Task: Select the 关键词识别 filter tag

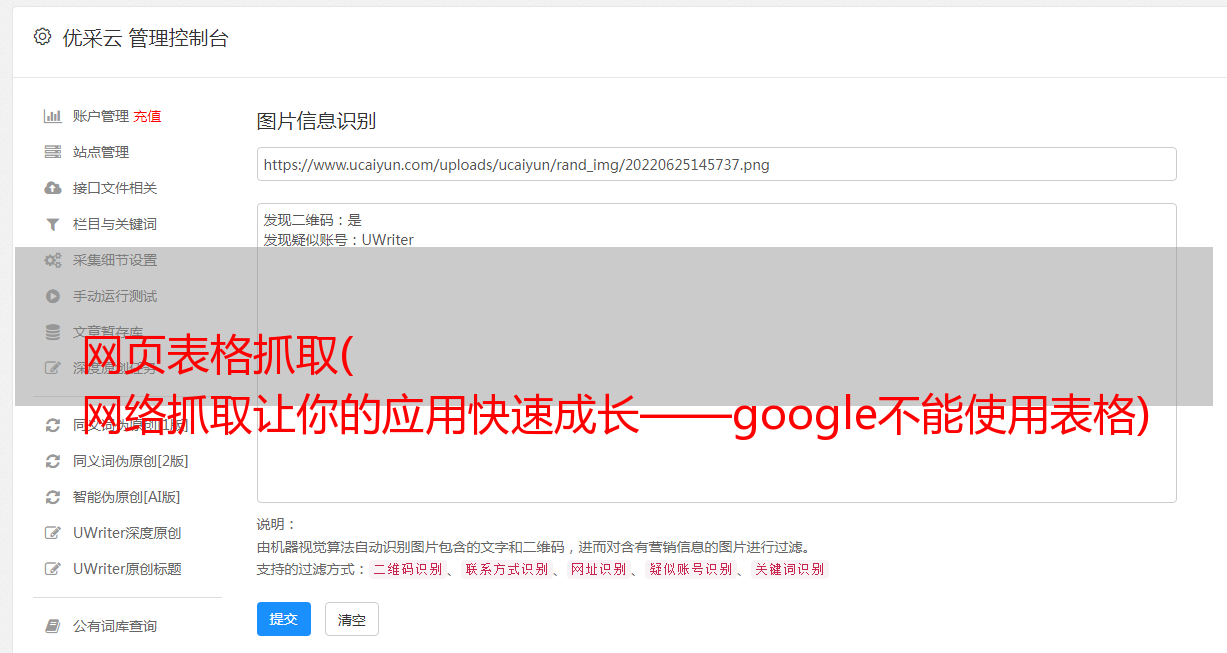Action: click(789, 569)
